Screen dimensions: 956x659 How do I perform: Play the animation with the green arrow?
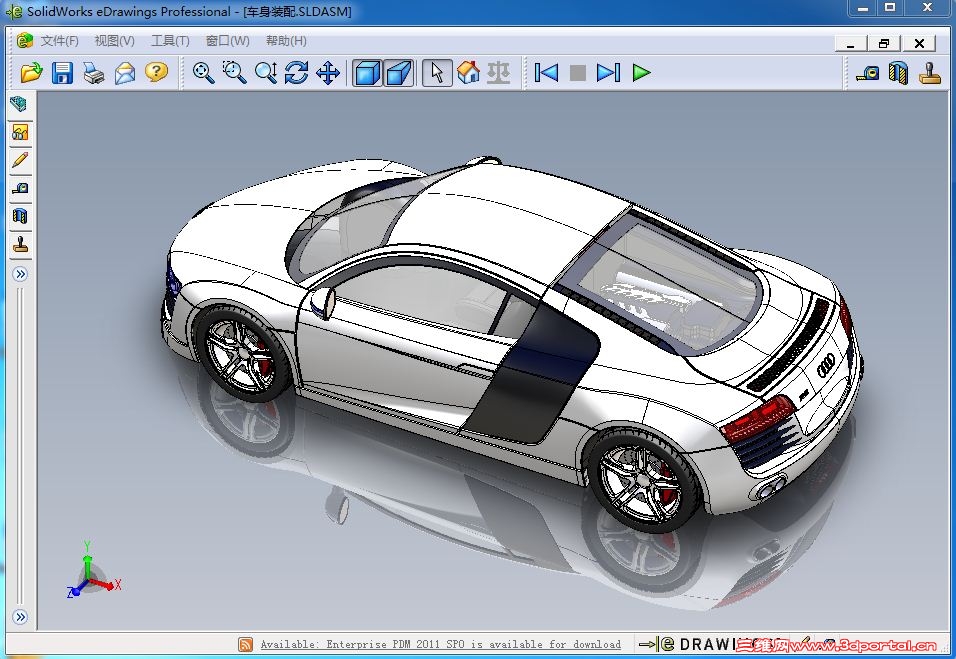641,73
